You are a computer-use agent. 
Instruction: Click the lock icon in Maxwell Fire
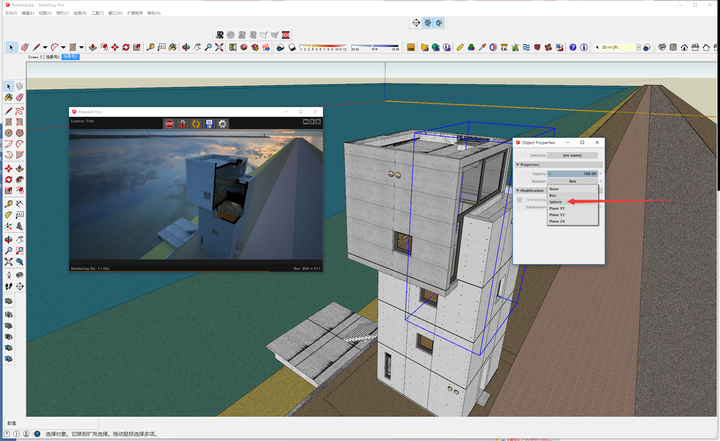(183, 124)
